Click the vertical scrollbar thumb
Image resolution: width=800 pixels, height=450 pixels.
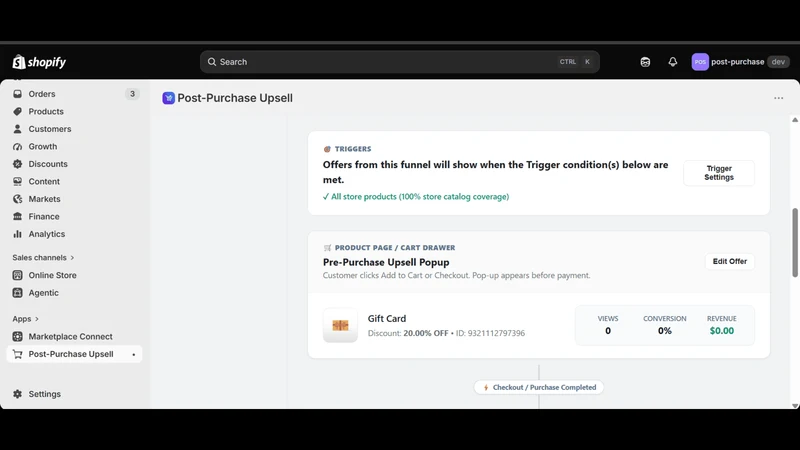[x=795, y=243]
